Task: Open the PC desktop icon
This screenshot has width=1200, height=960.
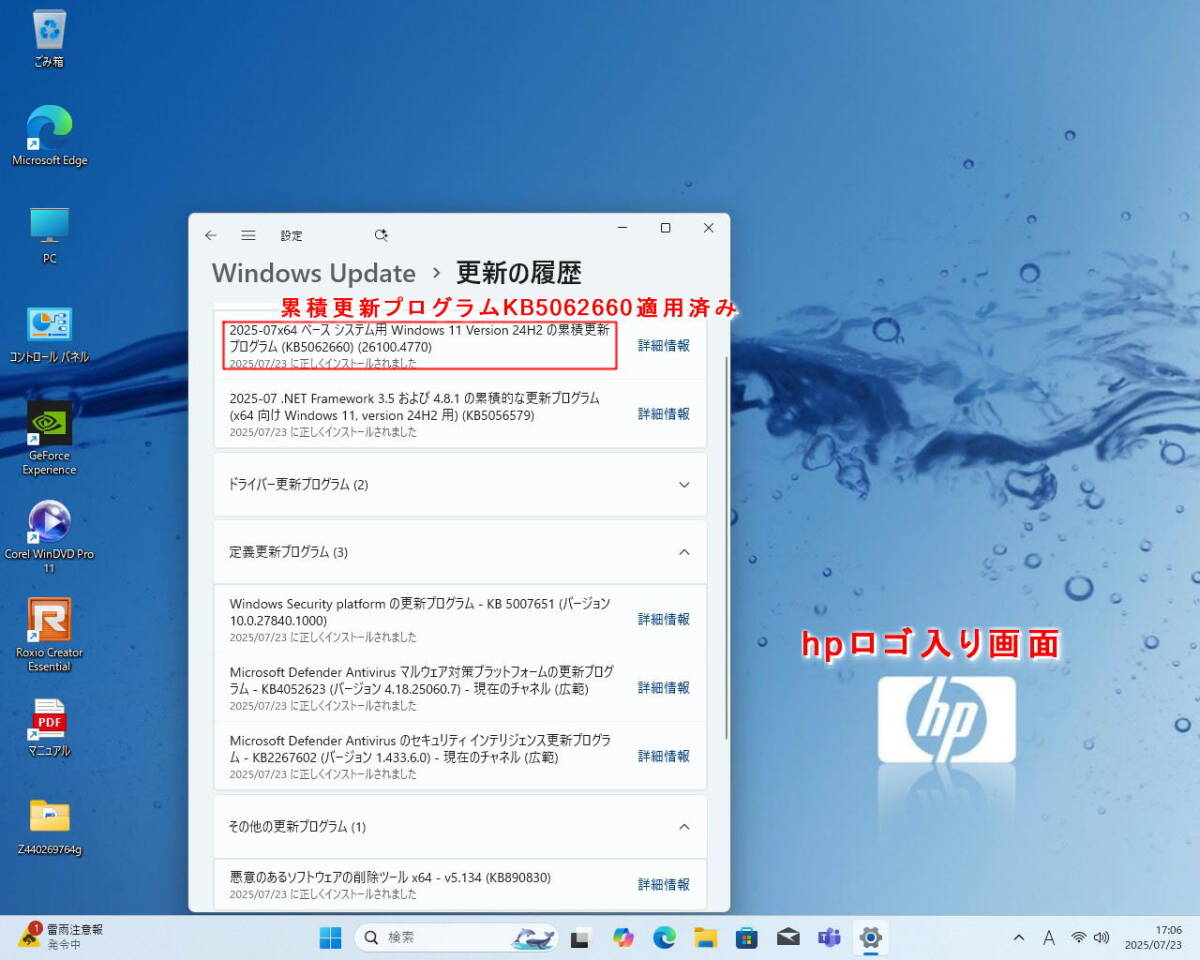Action: (49, 236)
